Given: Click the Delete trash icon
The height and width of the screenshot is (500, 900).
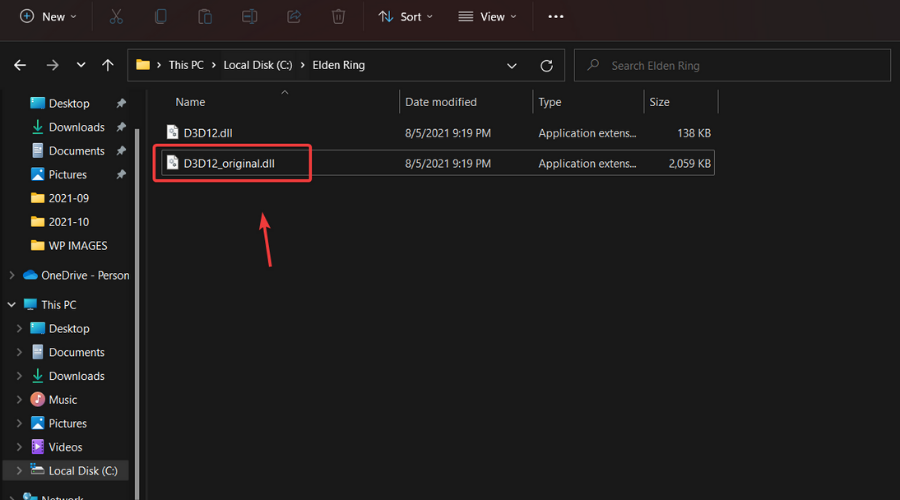Looking at the screenshot, I should [339, 17].
